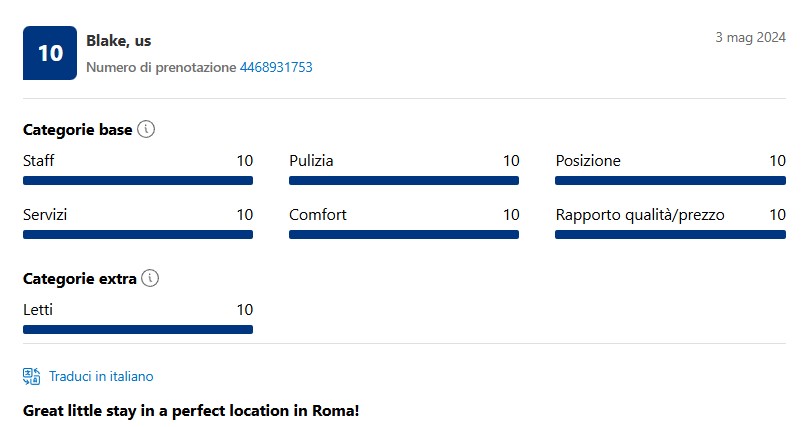This screenshot has width=807, height=427.
Task: Click the Rapporto qualità/prezzo label text
Action: click(x=640, y=215)
